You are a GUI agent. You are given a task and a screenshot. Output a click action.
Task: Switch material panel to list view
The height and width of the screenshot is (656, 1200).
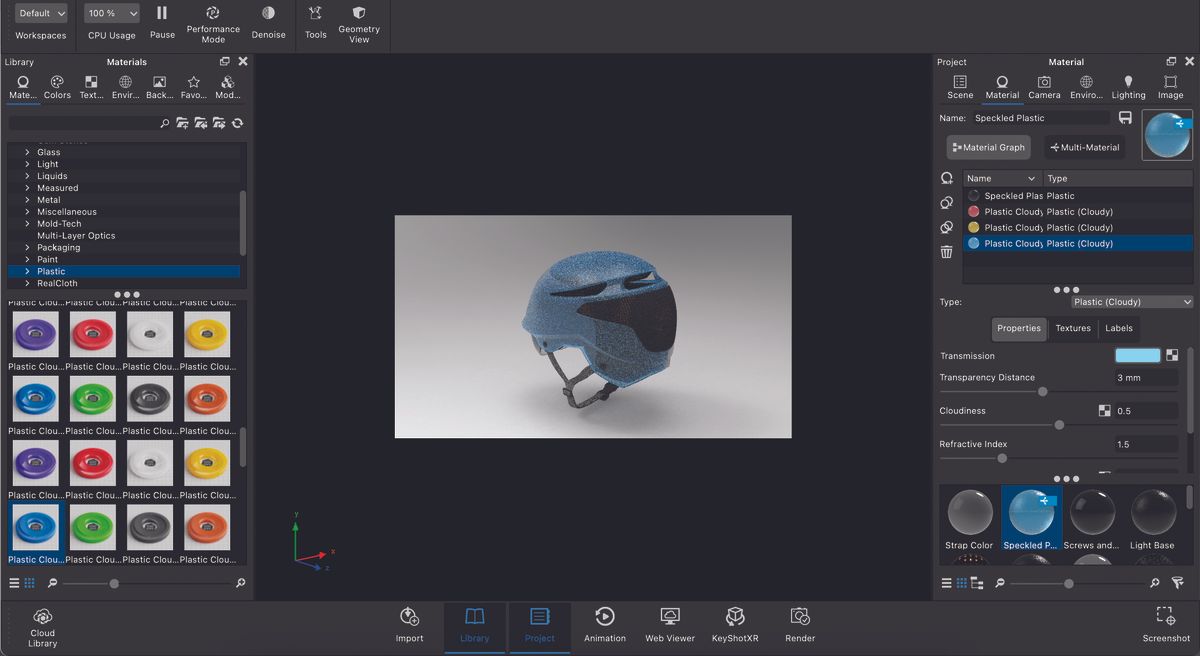pos(946,583)
